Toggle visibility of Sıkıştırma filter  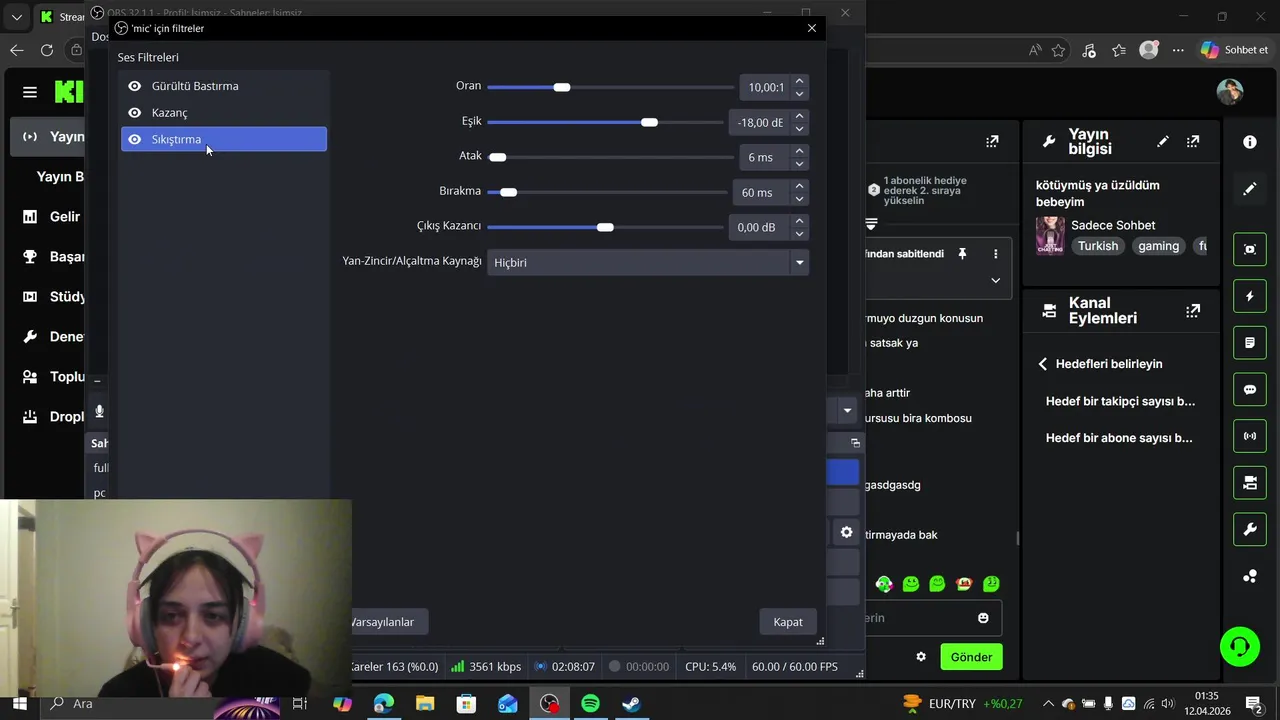click(x=135, y=139)
